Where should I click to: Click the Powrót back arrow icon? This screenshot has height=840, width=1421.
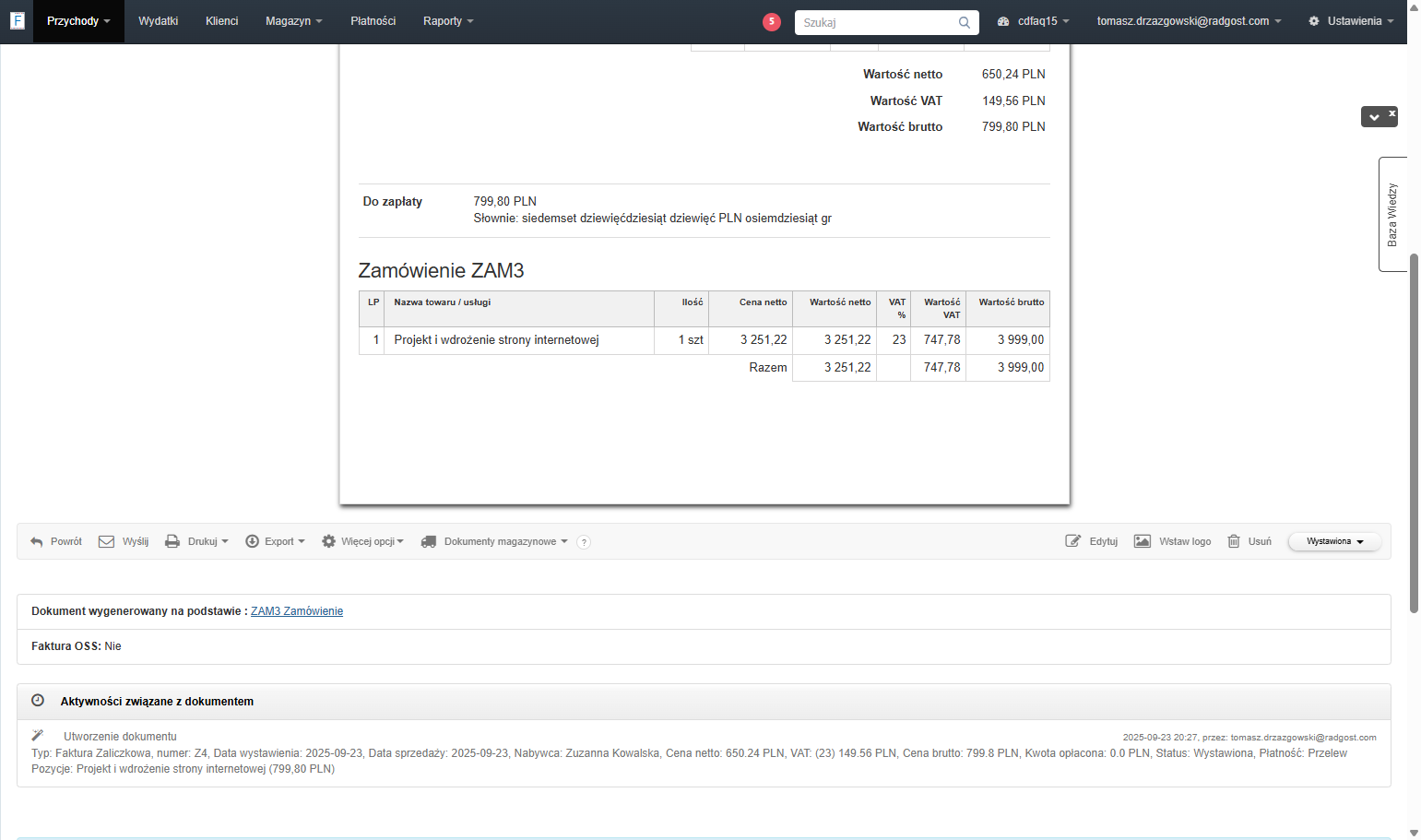coord(37,542)
